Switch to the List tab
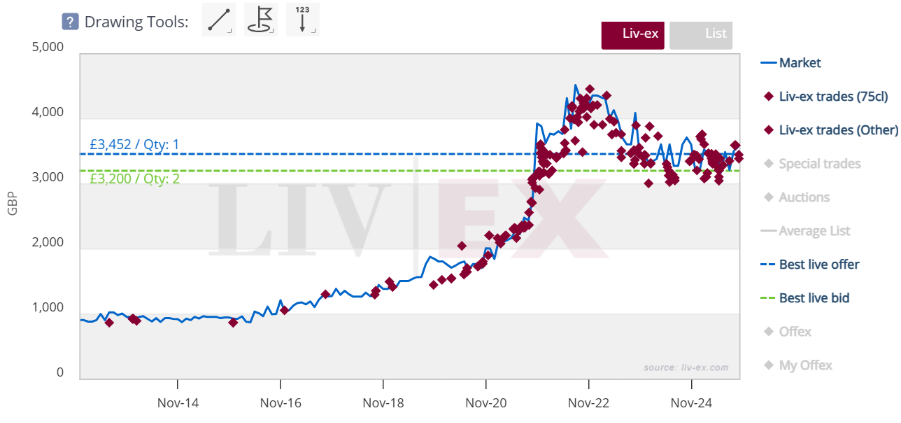The image size is (901, 423). (700, 34)
